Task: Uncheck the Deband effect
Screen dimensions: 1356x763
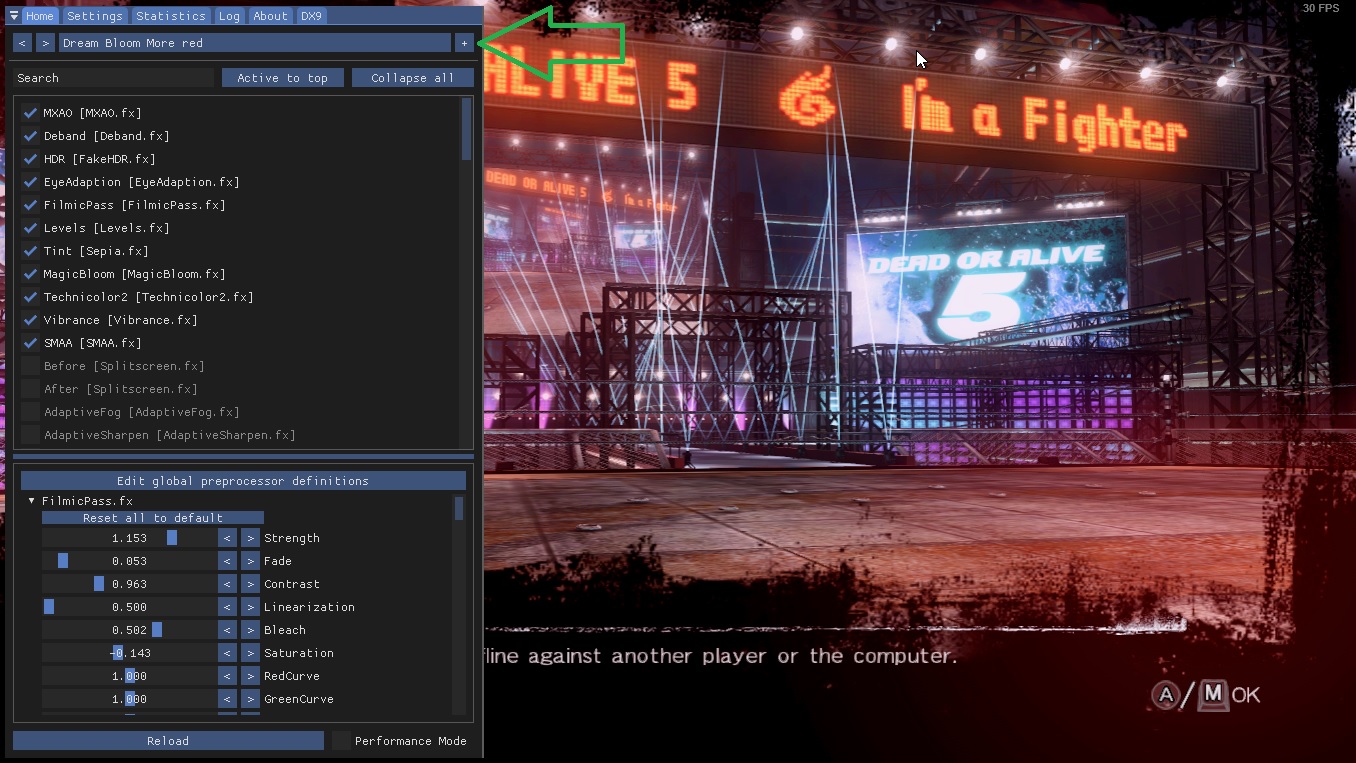Action: (x=30, y=136)
